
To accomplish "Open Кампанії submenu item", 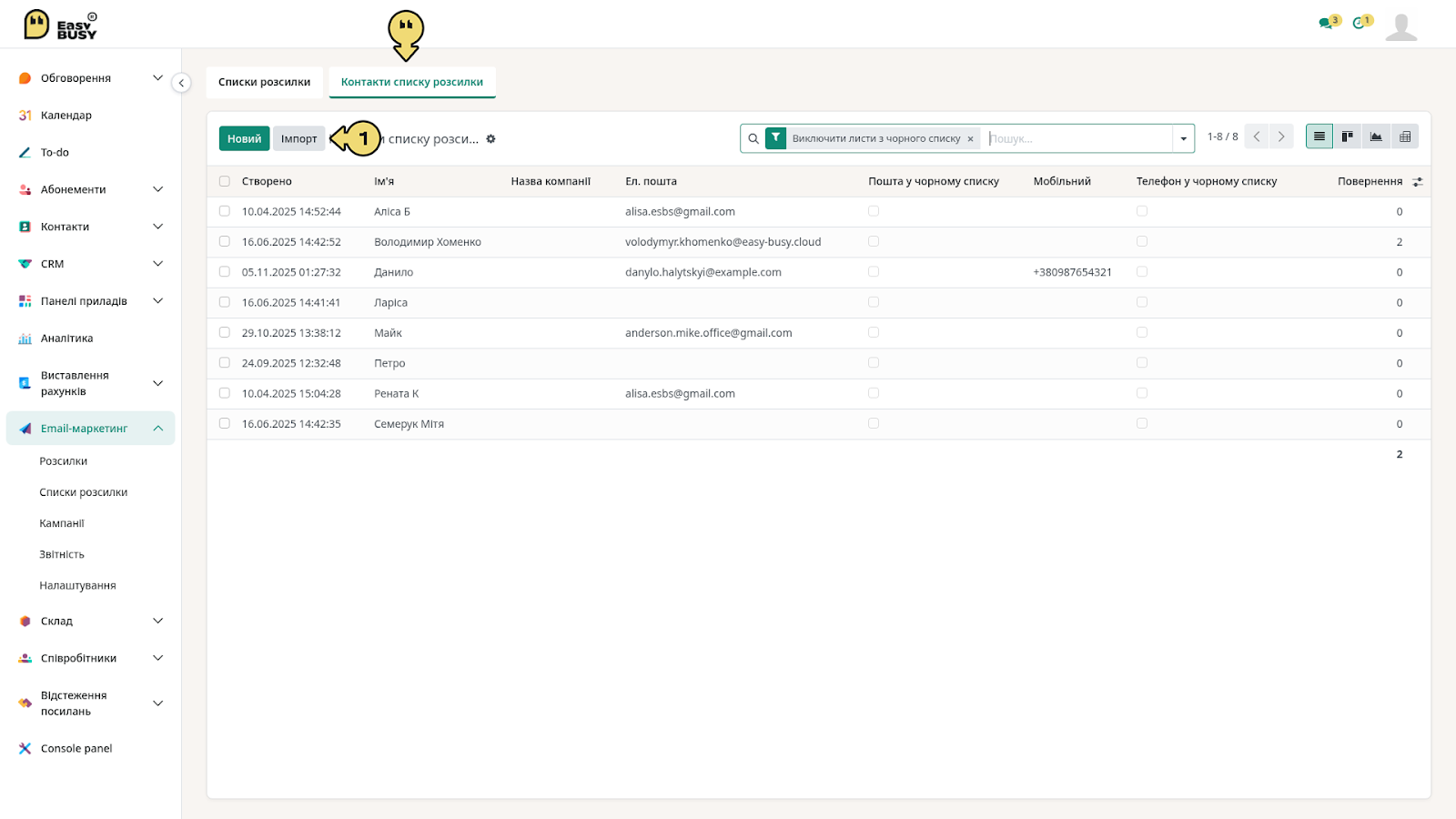I will point(62,523).
